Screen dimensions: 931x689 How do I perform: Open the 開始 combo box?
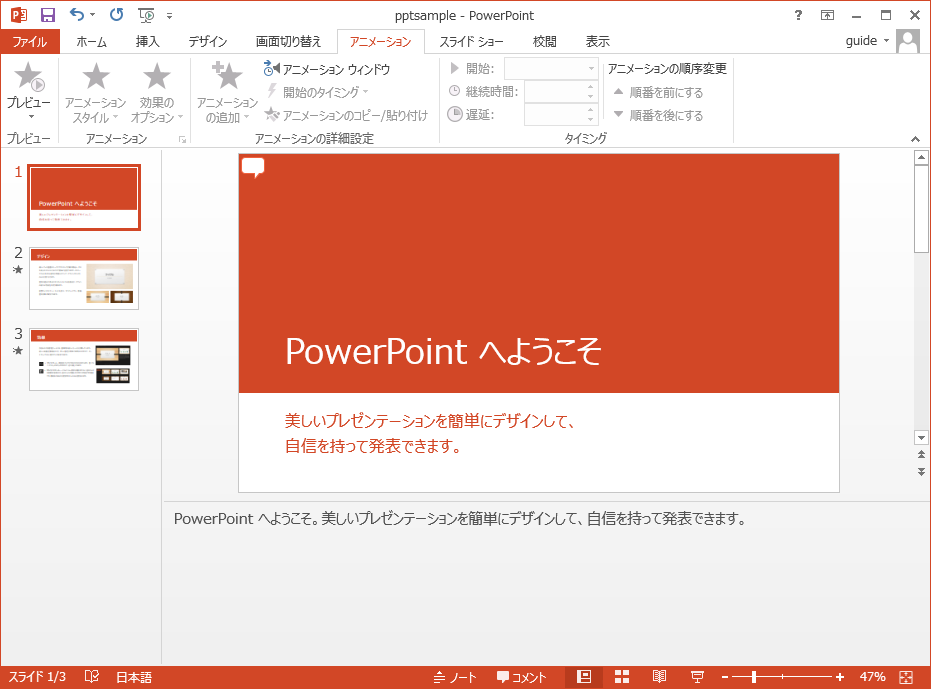point(551,69)
